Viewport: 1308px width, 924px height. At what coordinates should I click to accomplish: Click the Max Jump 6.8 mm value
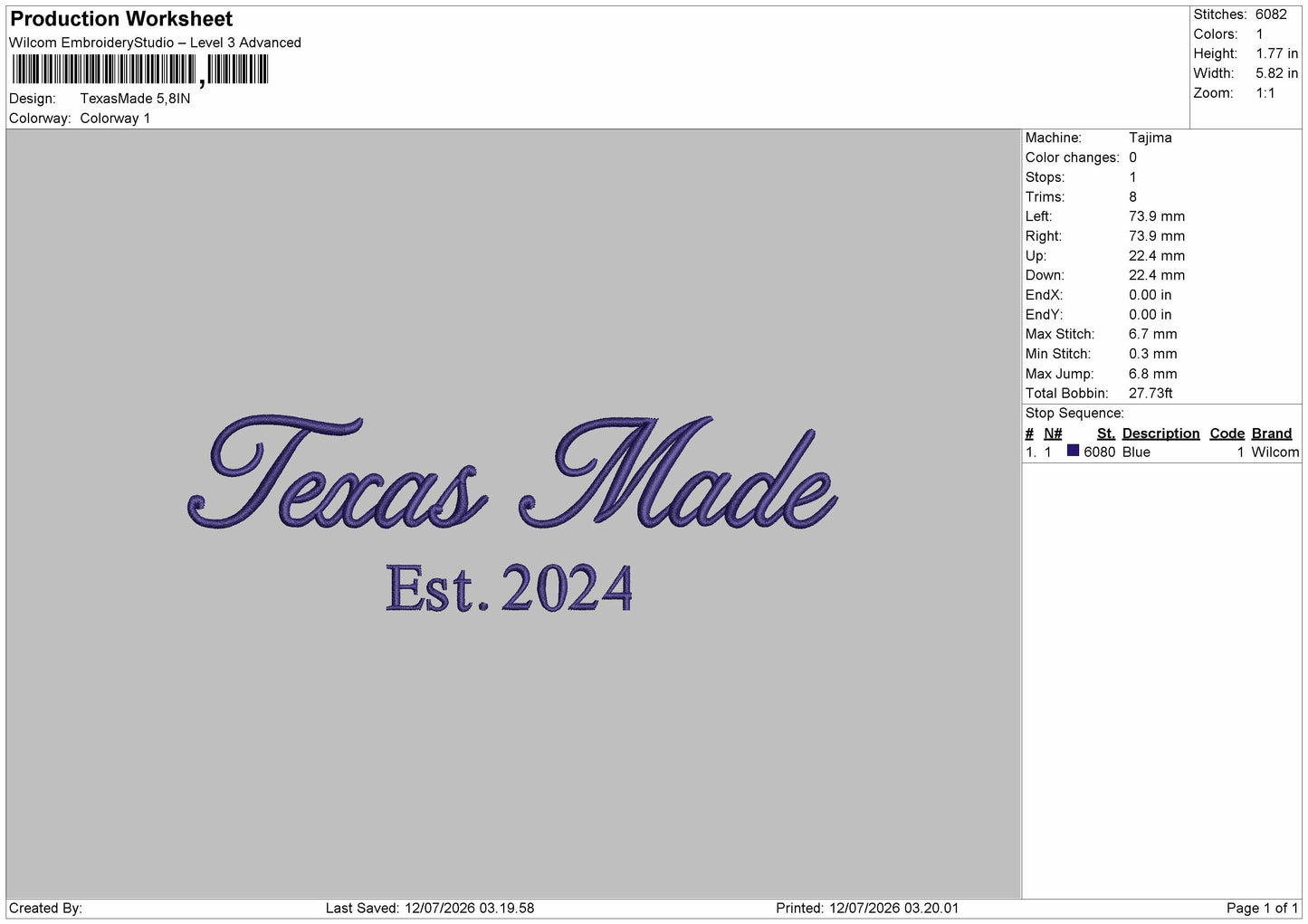1152,374
